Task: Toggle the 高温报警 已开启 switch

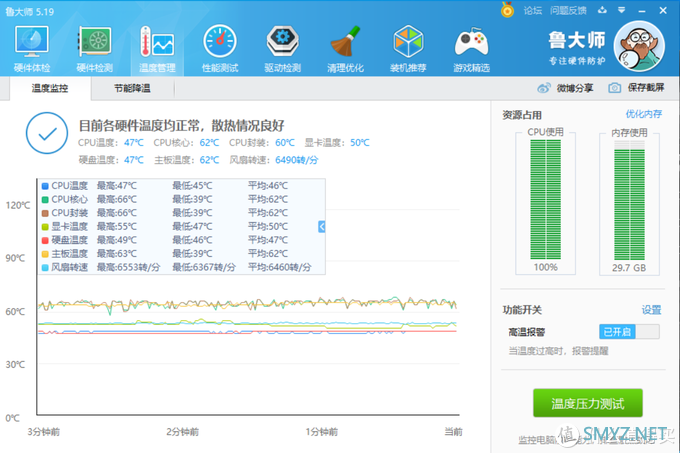Action: [630, 332]
